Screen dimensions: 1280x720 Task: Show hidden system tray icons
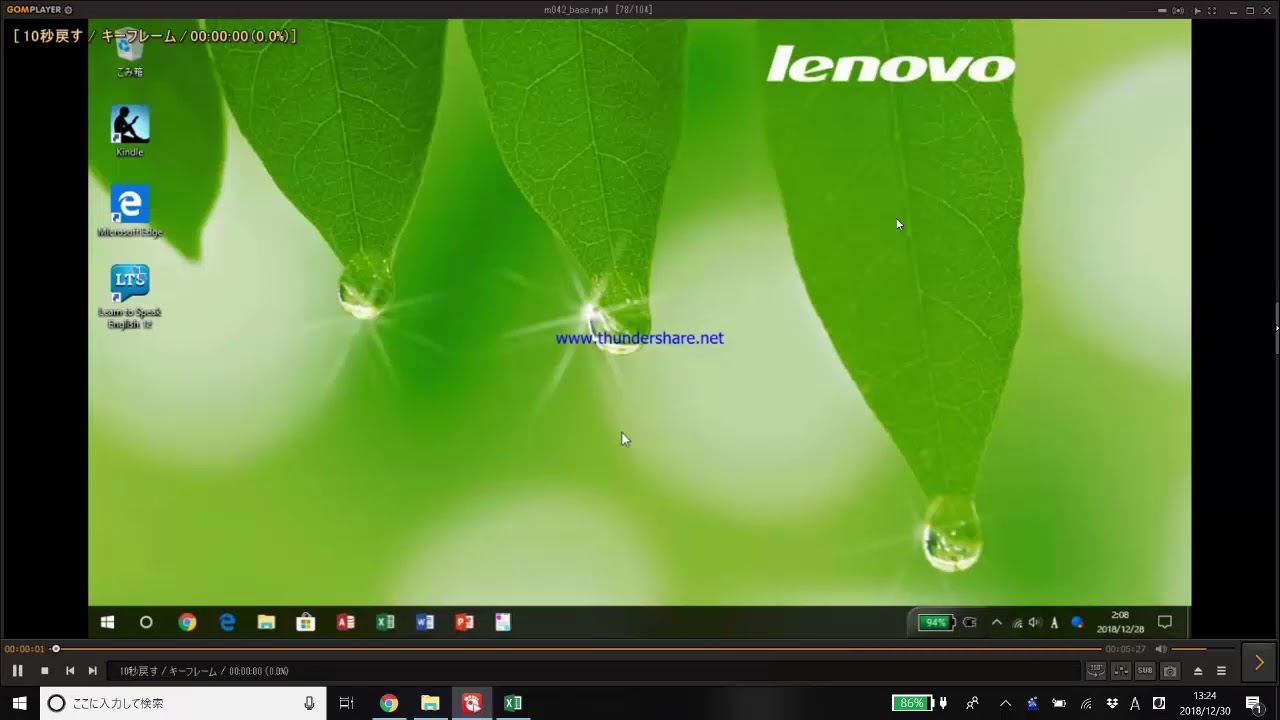(x=1005, y=703)
